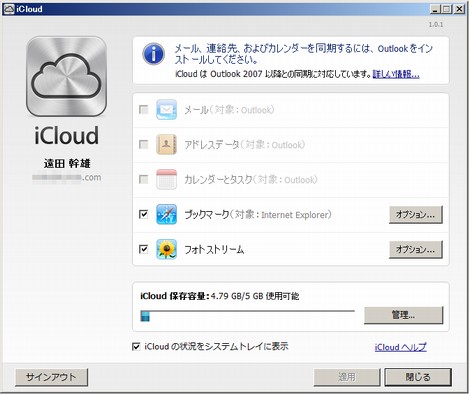Click the version number 1.0.1
Screen dimensions: 470x395
point(436,24)
